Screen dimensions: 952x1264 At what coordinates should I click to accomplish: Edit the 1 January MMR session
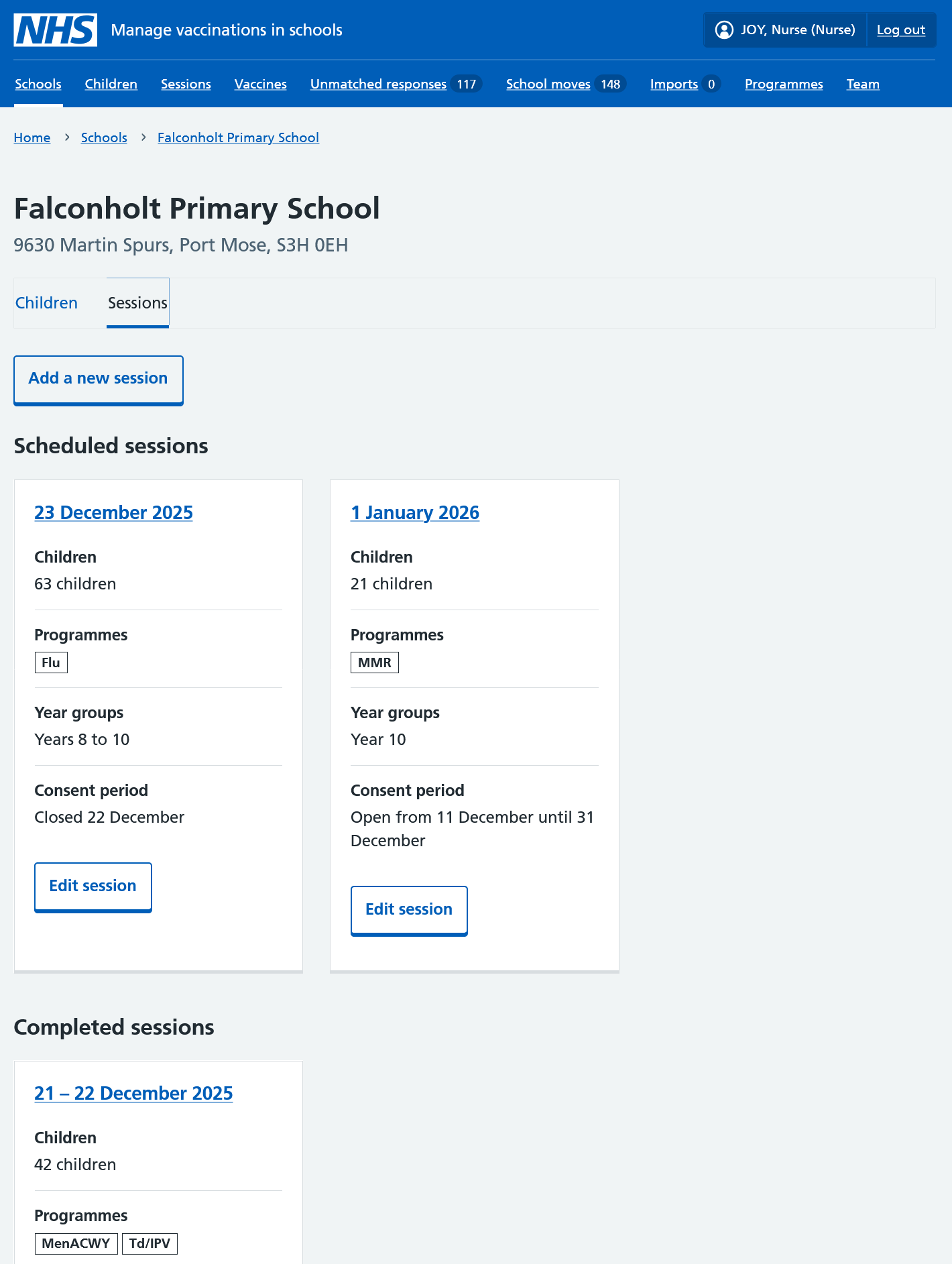[x=409, y=909]
